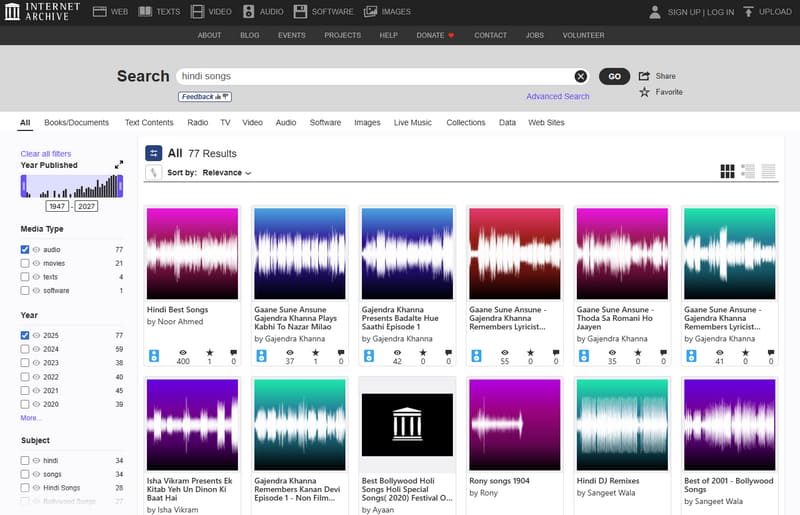Select the Audio search tab
The image size is (800, 515).
pos(286,122)
